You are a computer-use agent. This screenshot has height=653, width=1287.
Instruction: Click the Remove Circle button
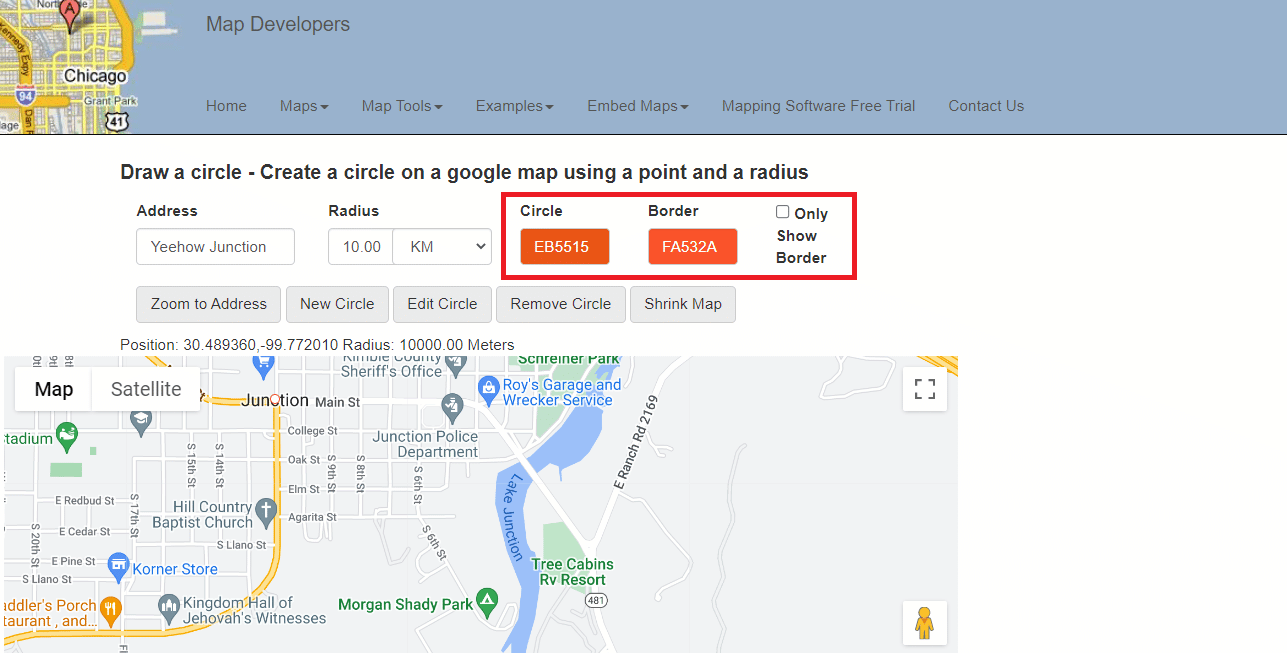click(x=560, y=304)
